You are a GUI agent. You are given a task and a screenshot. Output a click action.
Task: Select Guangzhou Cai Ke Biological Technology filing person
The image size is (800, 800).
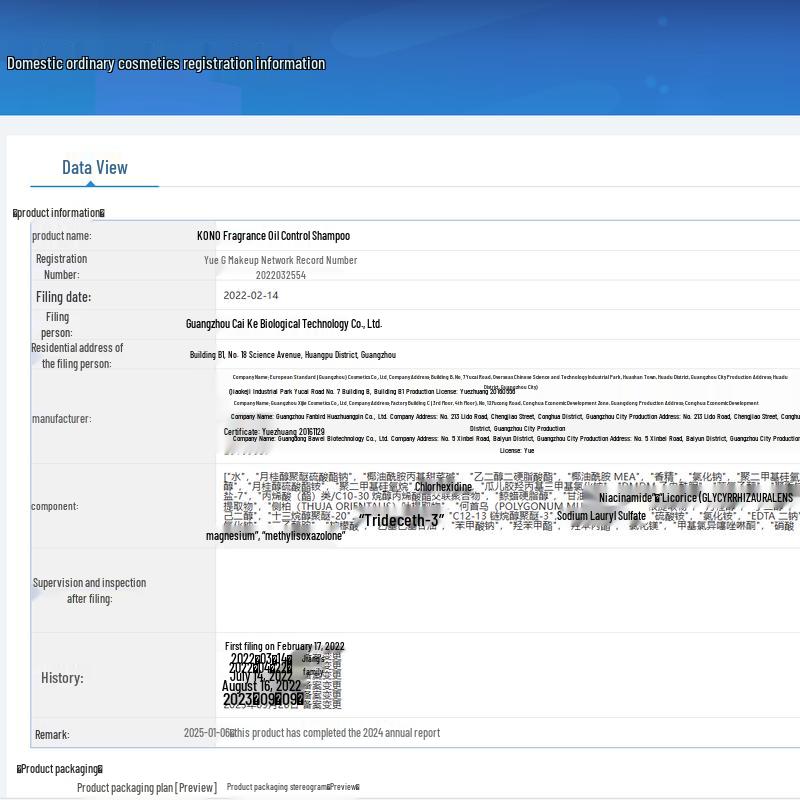tap(284, 324)
